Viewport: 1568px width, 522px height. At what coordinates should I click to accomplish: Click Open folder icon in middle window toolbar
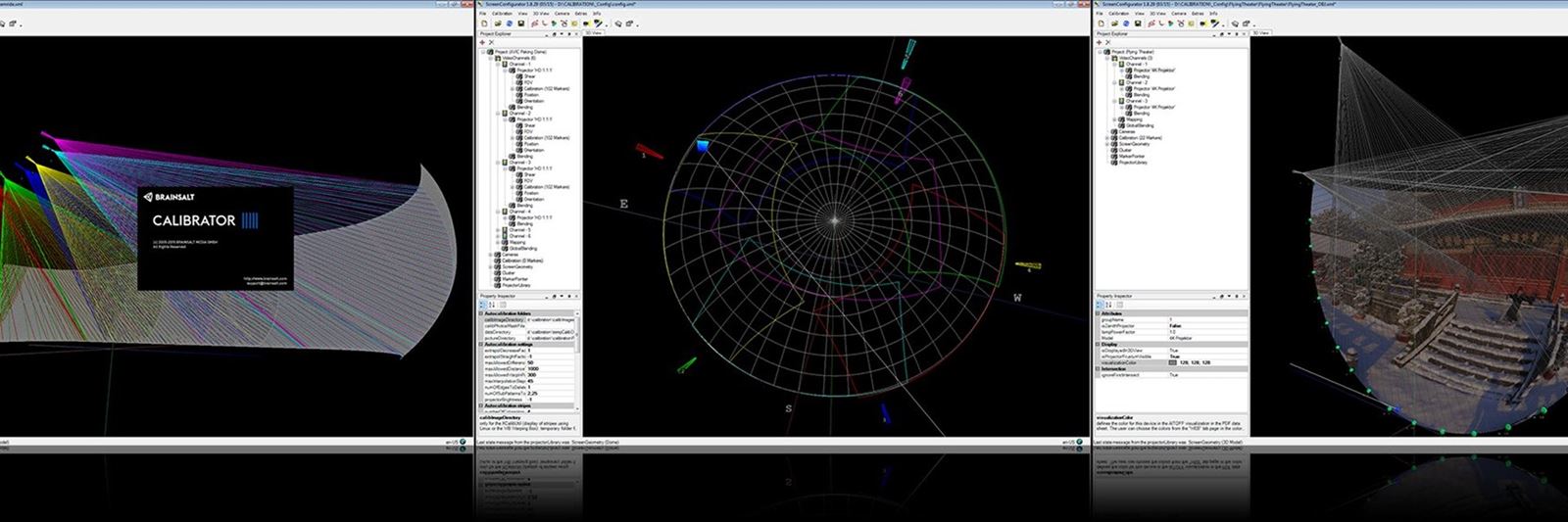pos(498,24)
